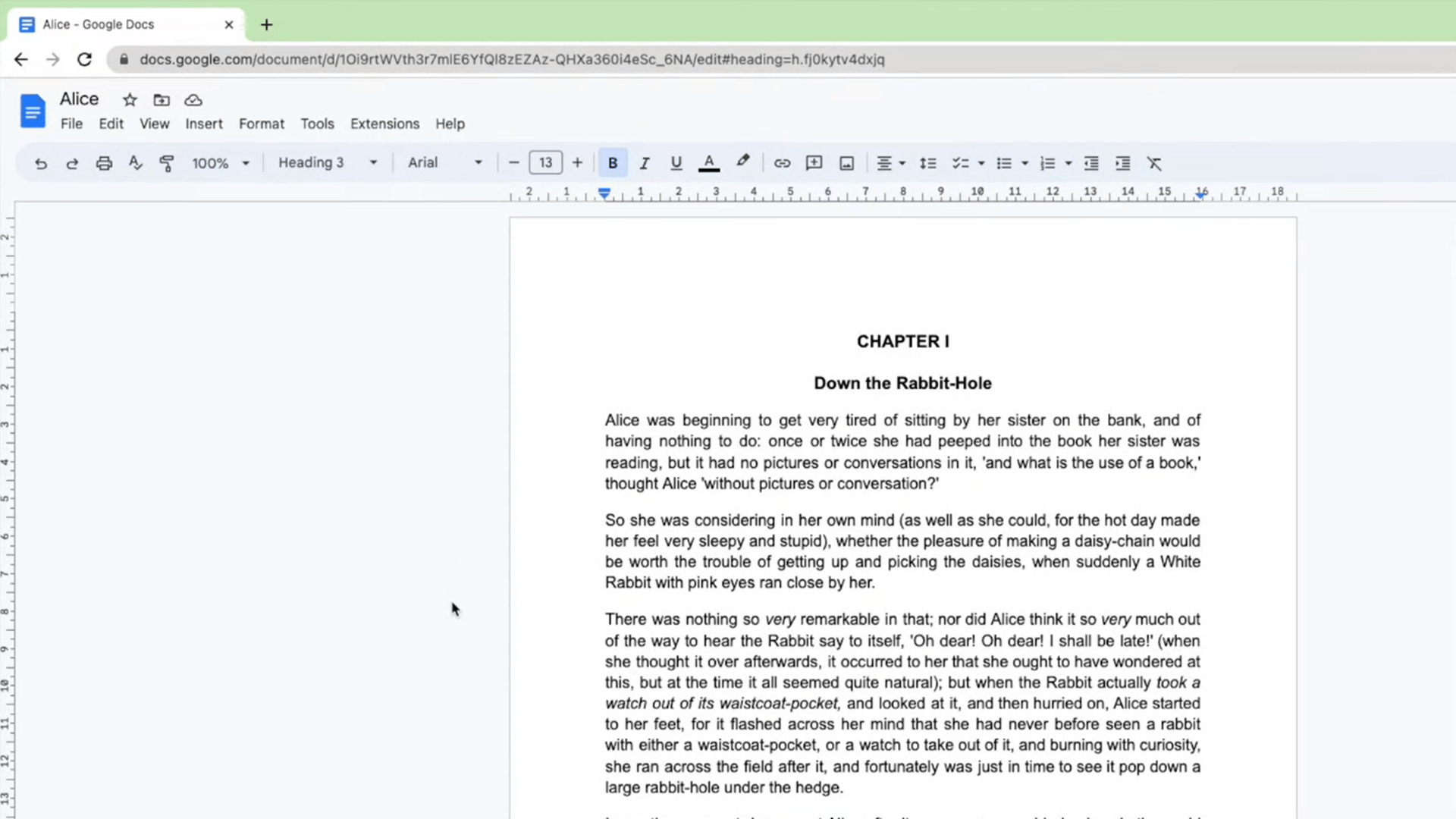Decrease font size minus button
1456x819 pixels.
pos(513,162)
